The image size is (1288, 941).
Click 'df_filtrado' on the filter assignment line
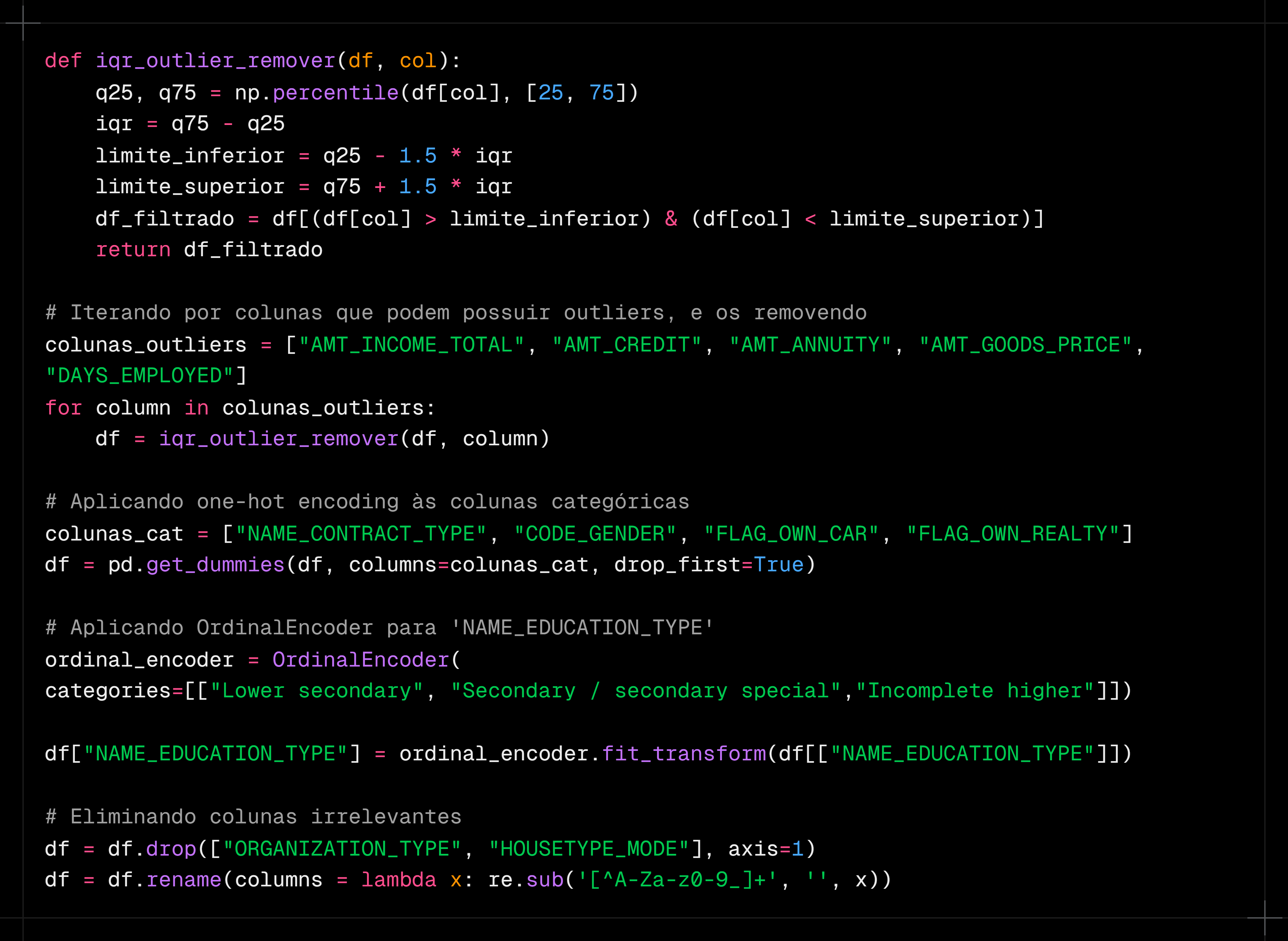164,219
